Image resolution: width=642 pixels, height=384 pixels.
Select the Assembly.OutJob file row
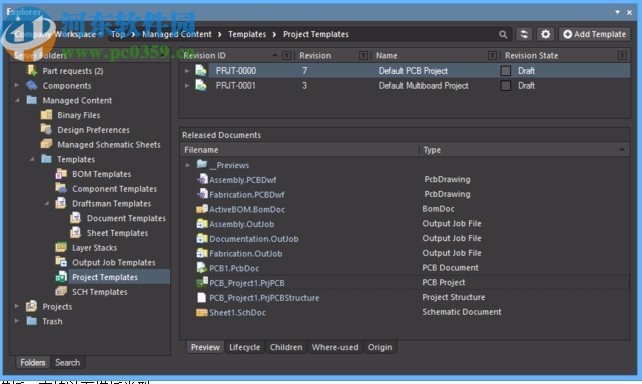click(x=405, y=224)
